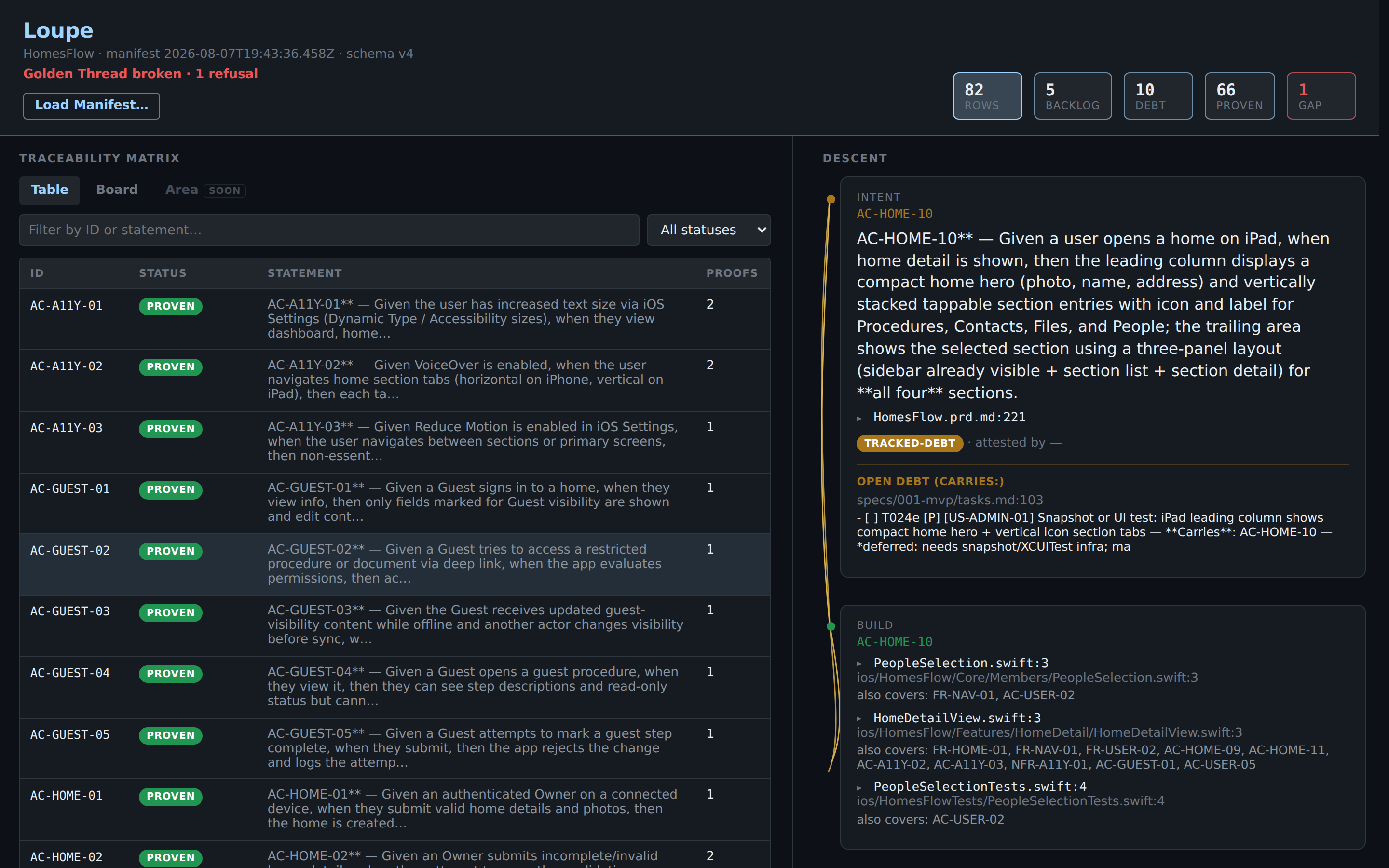Click the ios/HomesFlow/Core/Members/PeopleSelection.swift:3 path
The width and height of the screenshot is (1389, 868).
(1027, 678)
